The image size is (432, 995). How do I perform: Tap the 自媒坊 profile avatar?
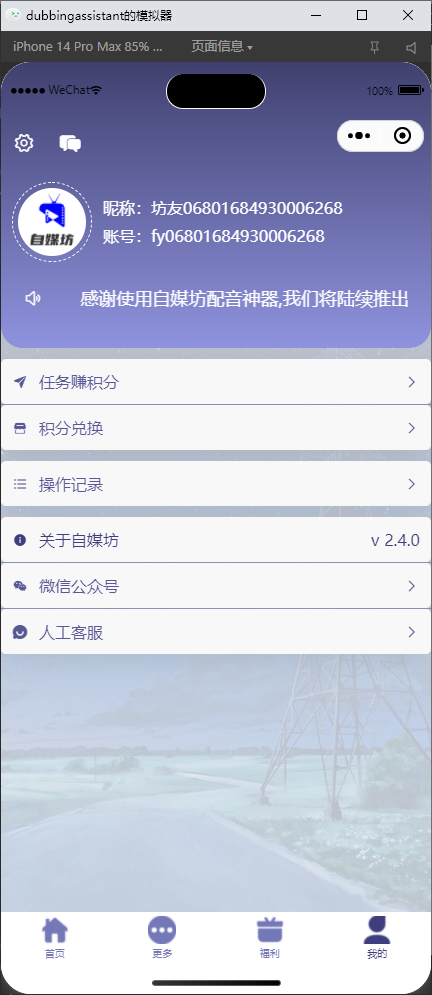point(52,221)
